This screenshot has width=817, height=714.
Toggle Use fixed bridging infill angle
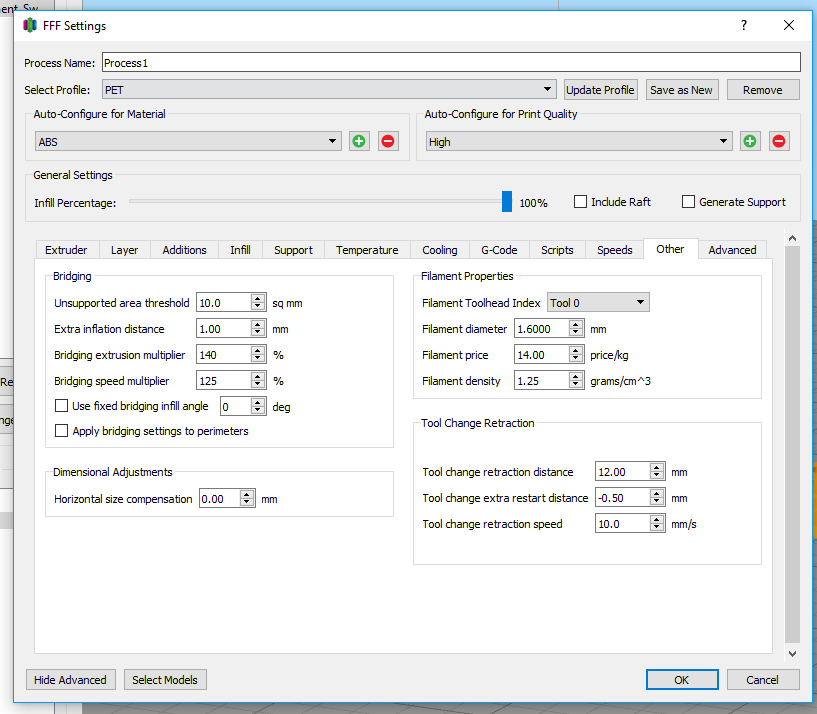61,406
